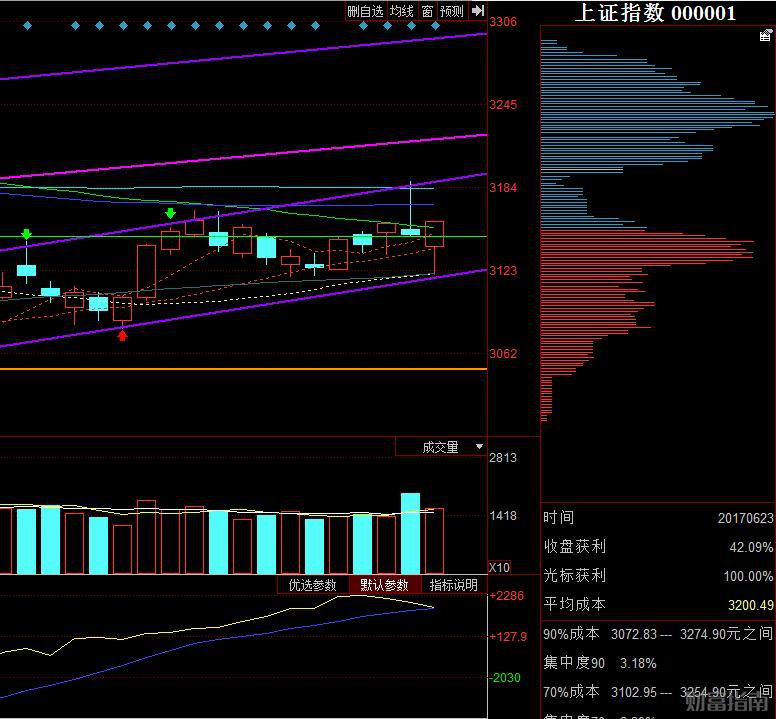The image size is (776, 719).
Task: Click the +127.9 indicator axis value
Action: click(508, 636)
